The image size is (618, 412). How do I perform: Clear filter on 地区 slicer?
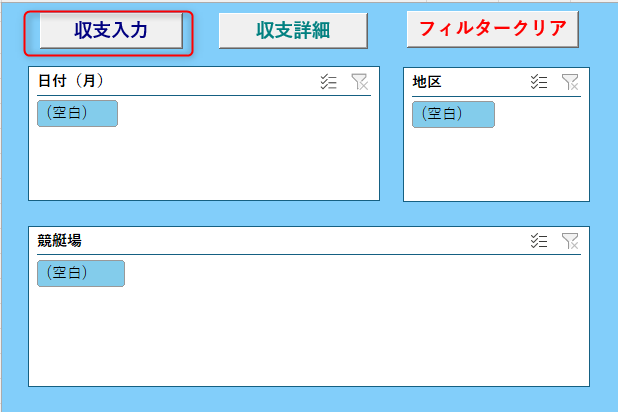570,82
